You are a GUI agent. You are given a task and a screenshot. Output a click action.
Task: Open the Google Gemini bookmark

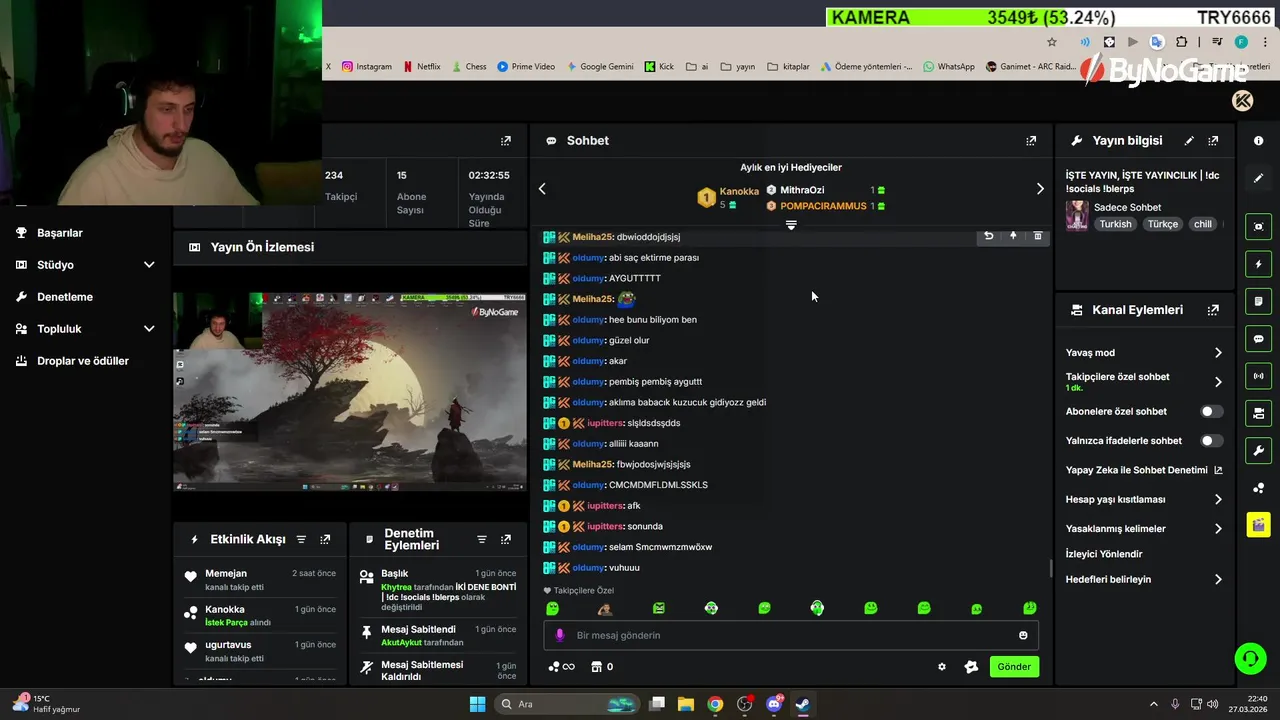(x=600, y=67)
